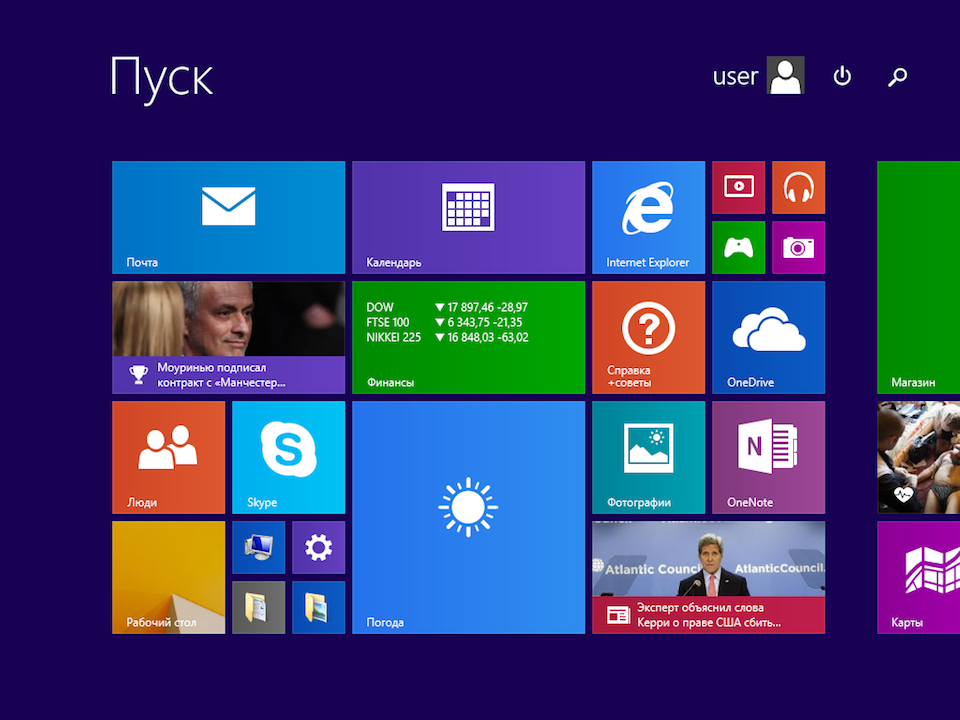Click the power button icon

(842, 76)
